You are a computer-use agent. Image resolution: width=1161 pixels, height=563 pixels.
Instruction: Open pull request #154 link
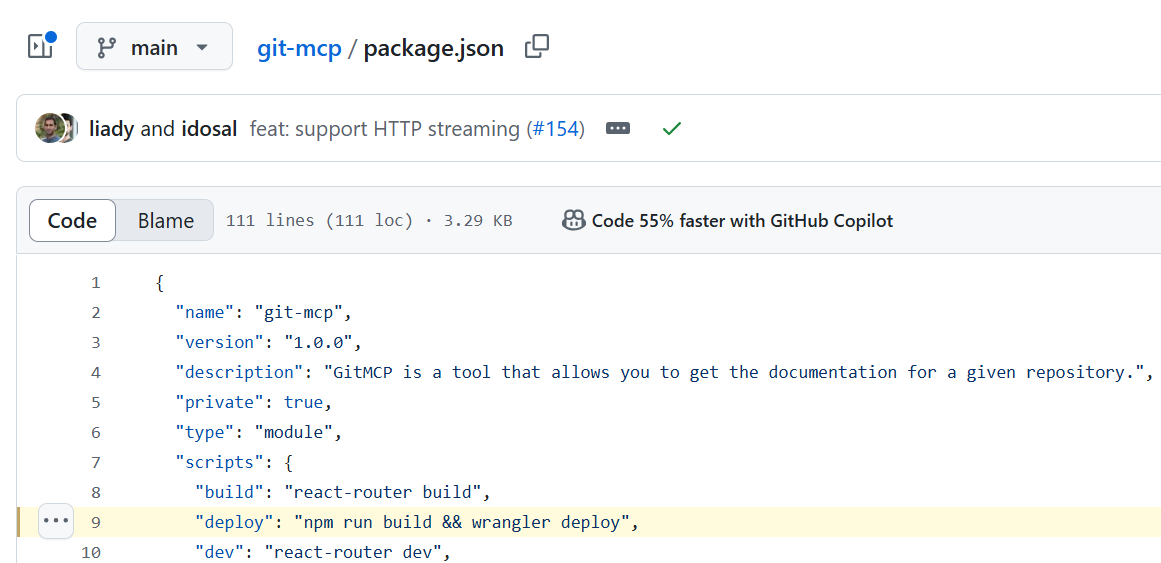[x=555, y=129]
